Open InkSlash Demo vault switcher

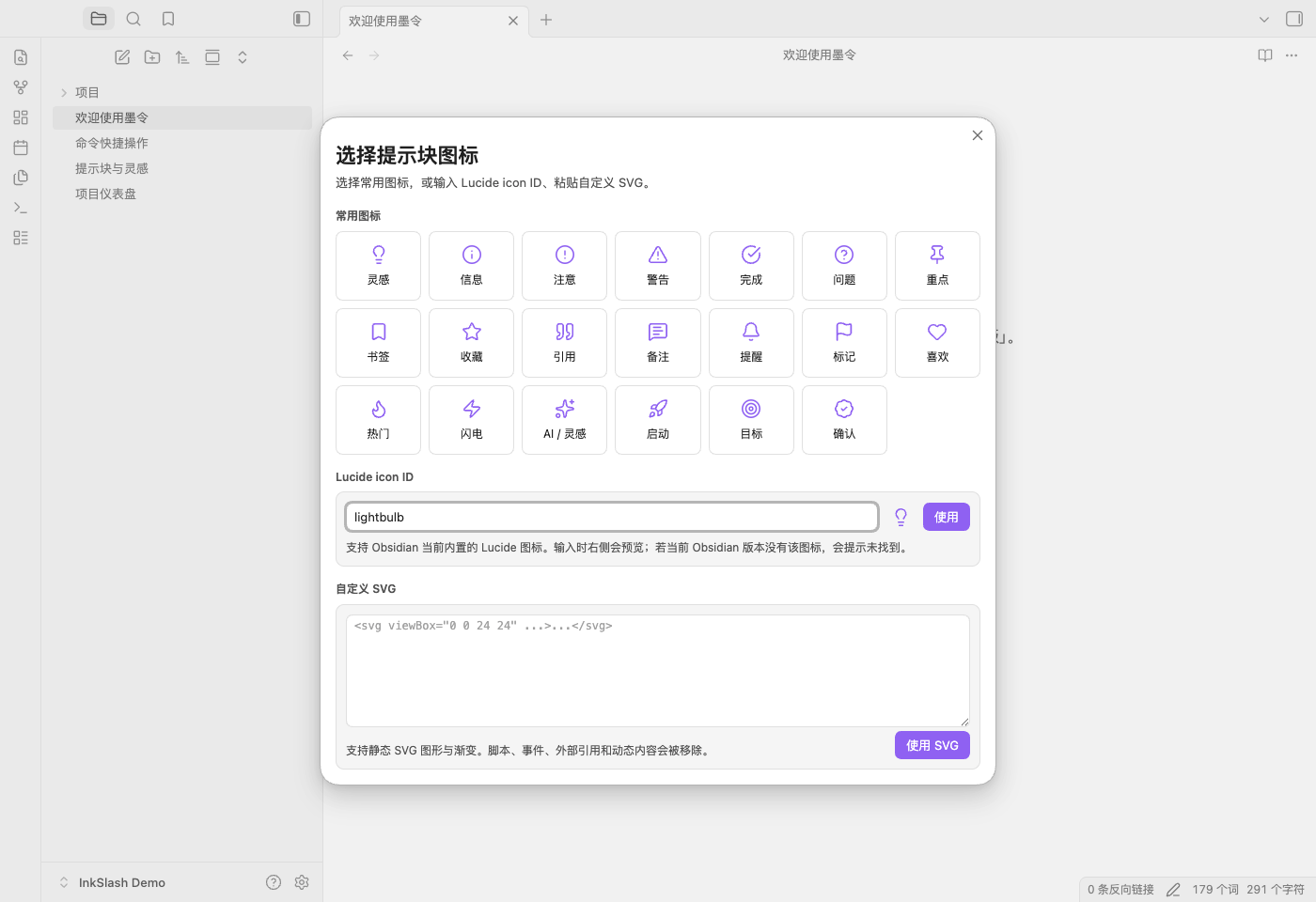click(113, 882)
